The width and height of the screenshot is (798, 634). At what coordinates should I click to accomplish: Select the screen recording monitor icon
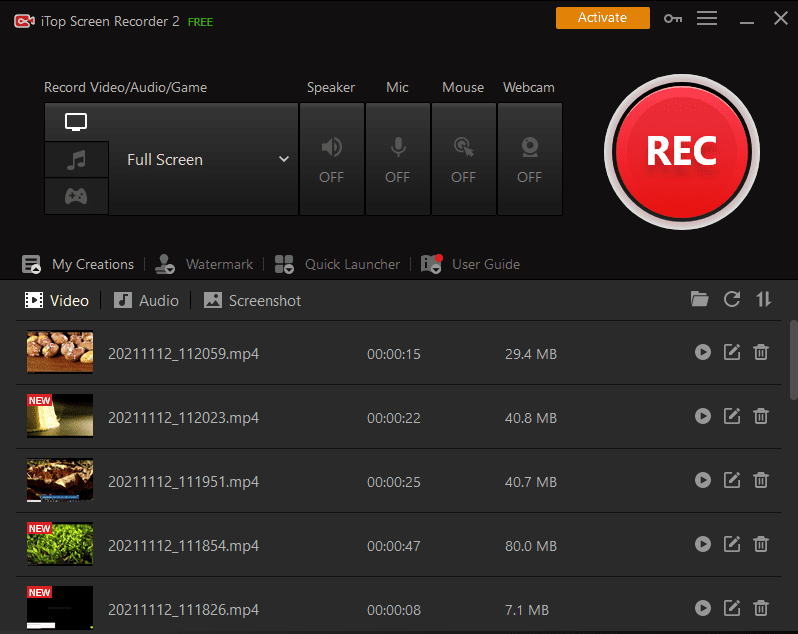[76, 122]
